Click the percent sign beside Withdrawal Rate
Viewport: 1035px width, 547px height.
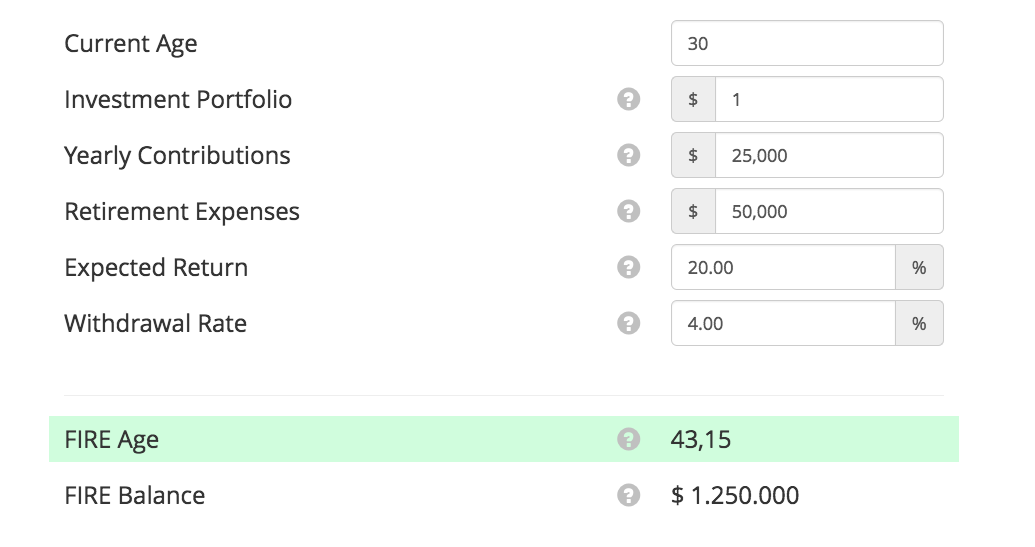[919, 323]
